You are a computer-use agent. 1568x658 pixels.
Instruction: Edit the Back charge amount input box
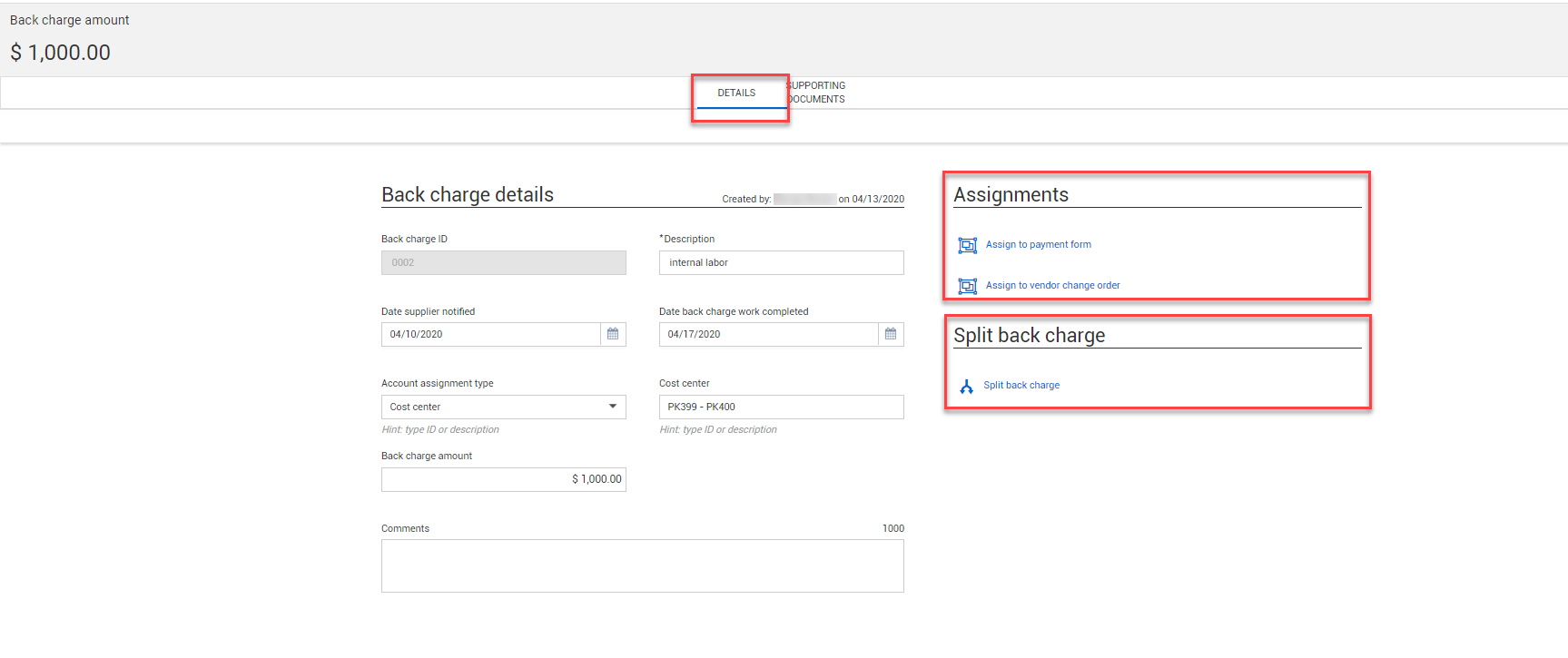coord(503,479)
